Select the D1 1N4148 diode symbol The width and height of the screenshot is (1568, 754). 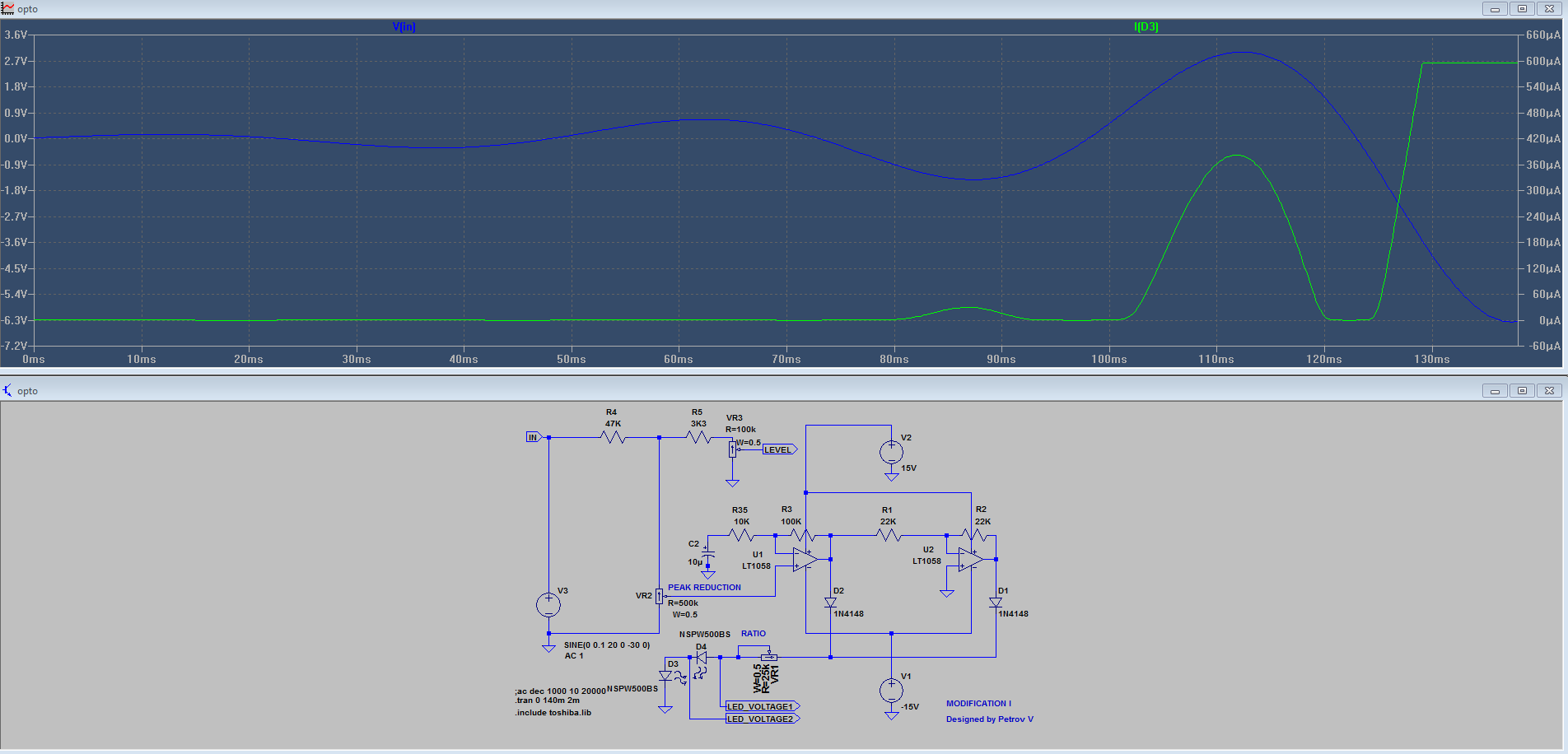pyautogui.click(x=996, y=603)
